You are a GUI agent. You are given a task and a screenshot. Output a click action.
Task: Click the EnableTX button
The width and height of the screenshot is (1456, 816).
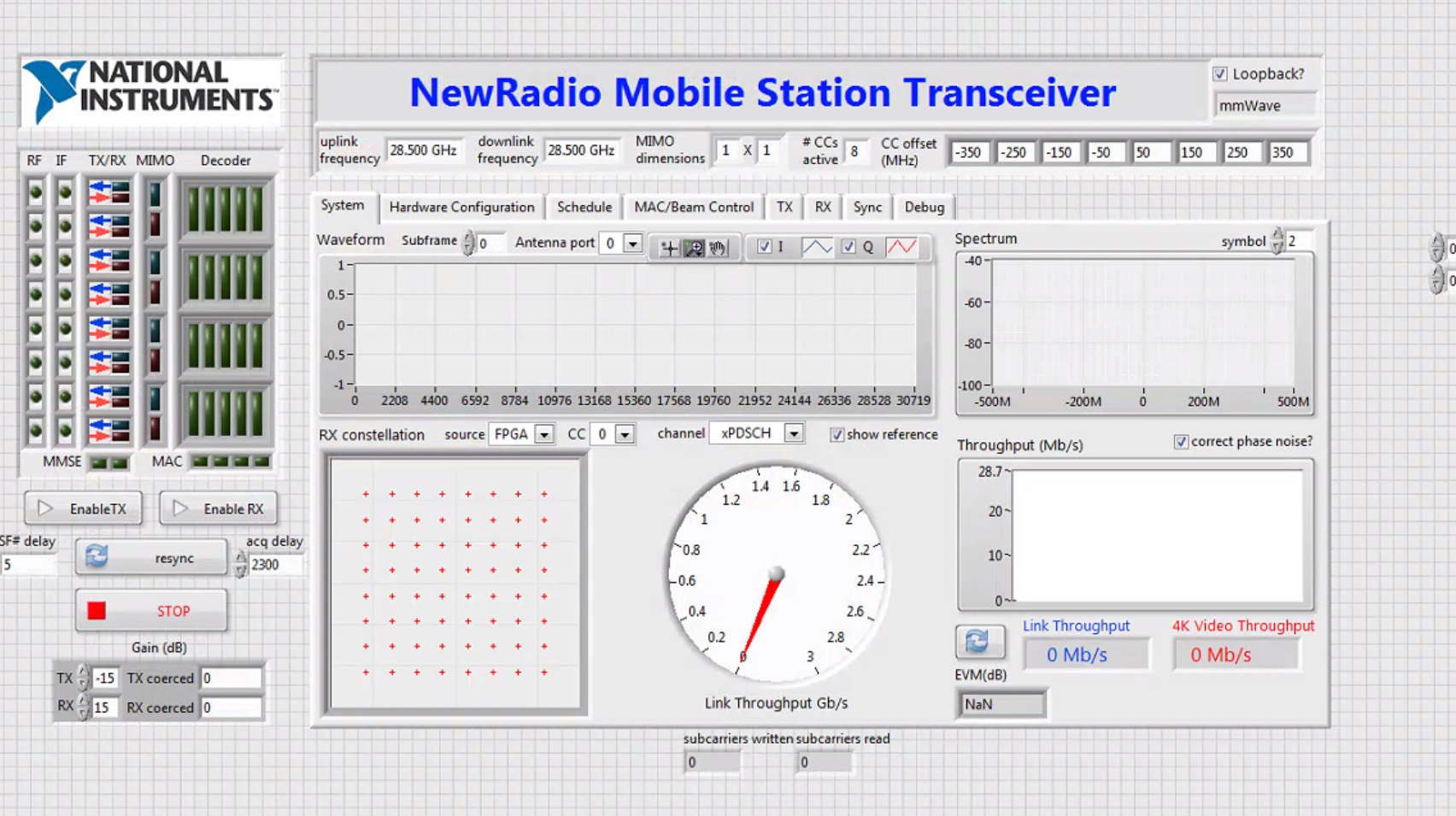tap(83, 508)
